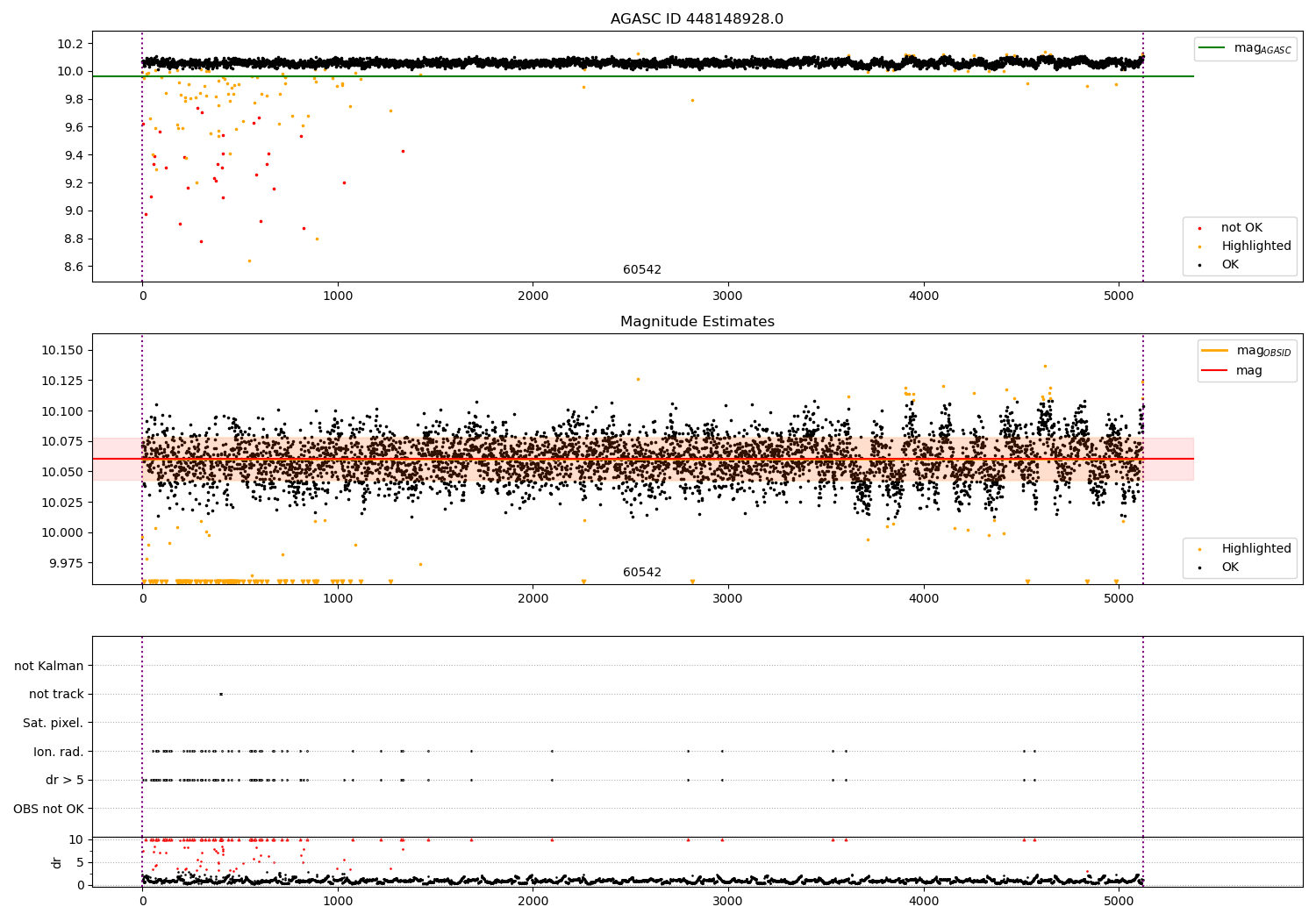Select the mag OBSID legend label
Viewport: 1316px width, 921px height.
[x=1263, y=351]
